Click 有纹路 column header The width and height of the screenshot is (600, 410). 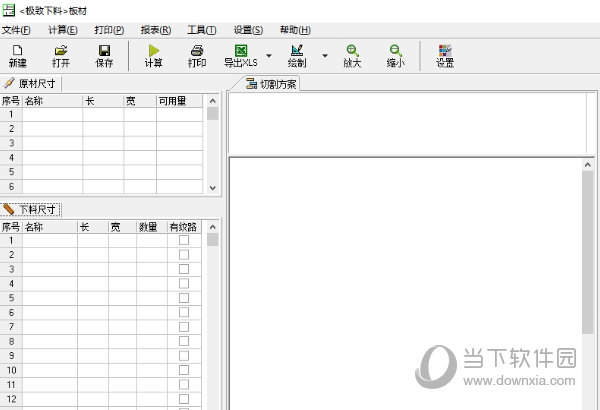184,227
